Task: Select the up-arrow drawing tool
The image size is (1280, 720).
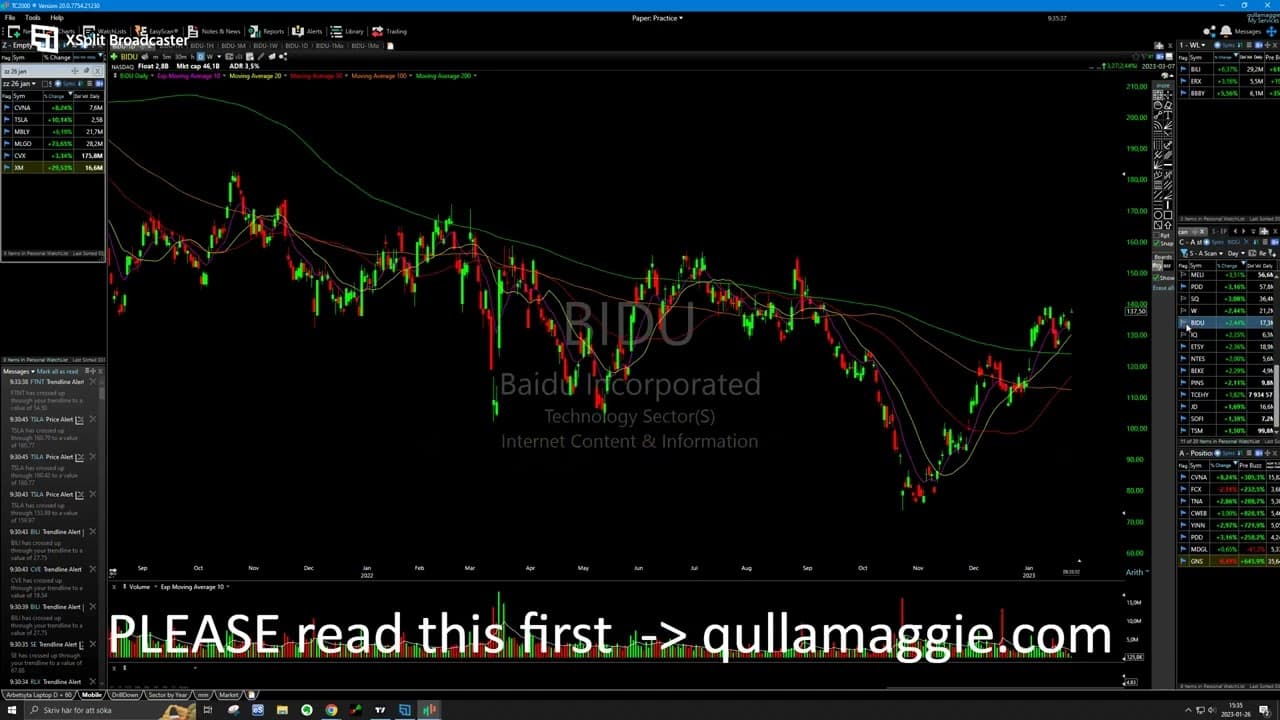Action: (1168, 225)
